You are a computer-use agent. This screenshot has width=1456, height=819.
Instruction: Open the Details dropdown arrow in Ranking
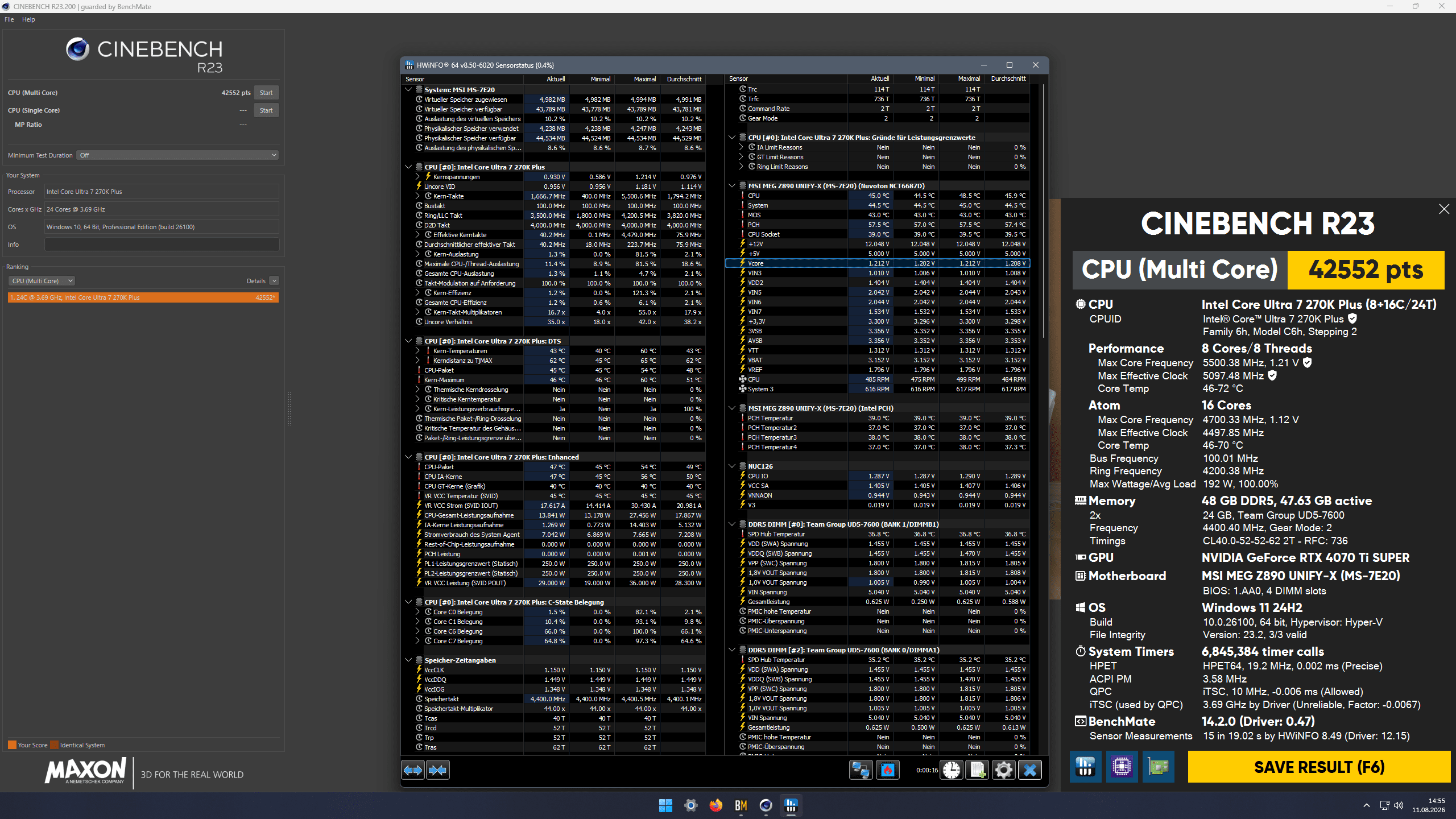tap(274, 281)
